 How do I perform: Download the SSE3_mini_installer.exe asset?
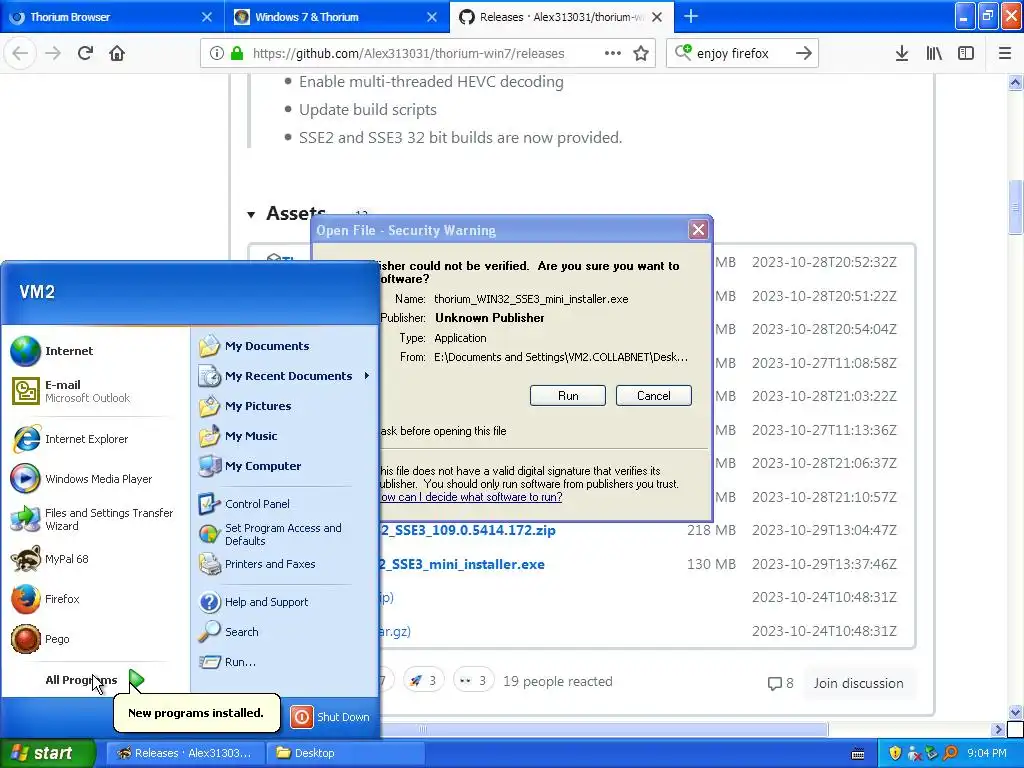[x=462, y=564]
